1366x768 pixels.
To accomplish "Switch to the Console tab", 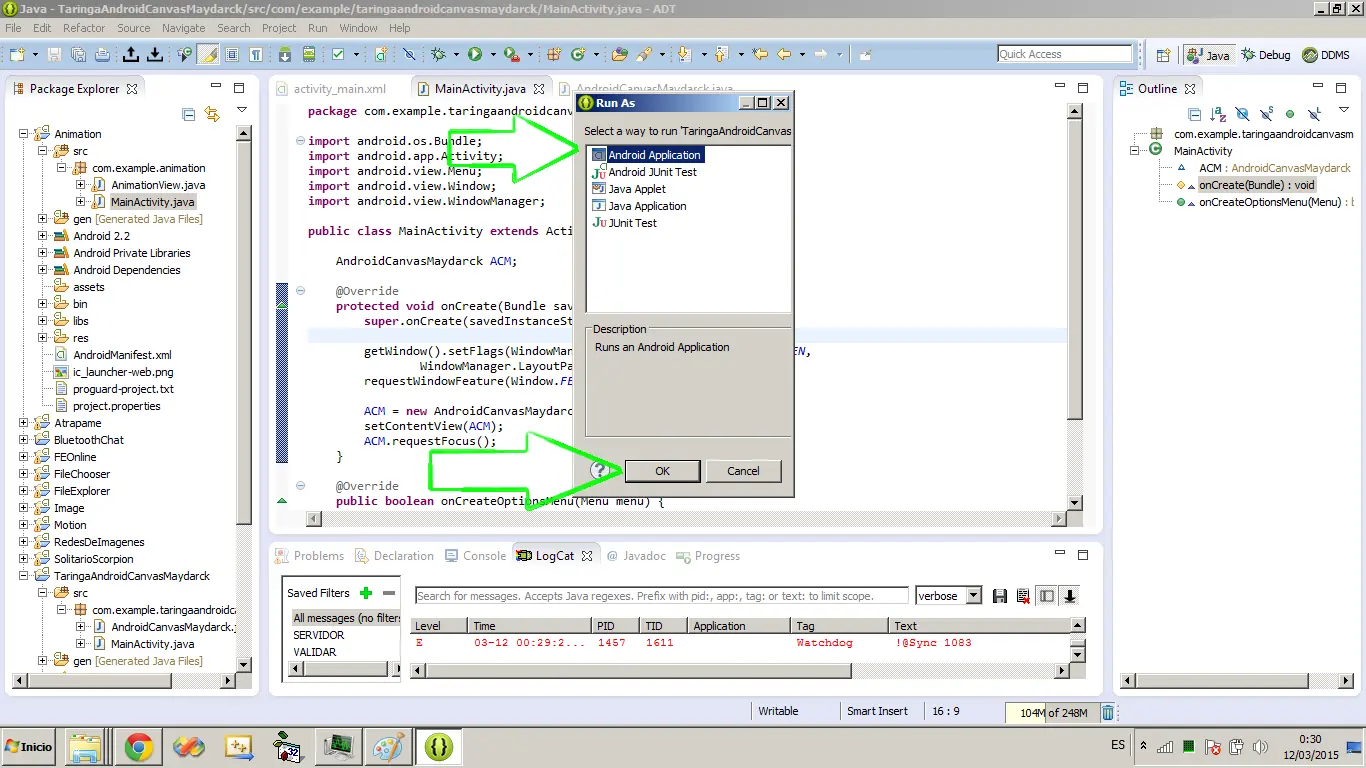I will click(x=476, y=556).
